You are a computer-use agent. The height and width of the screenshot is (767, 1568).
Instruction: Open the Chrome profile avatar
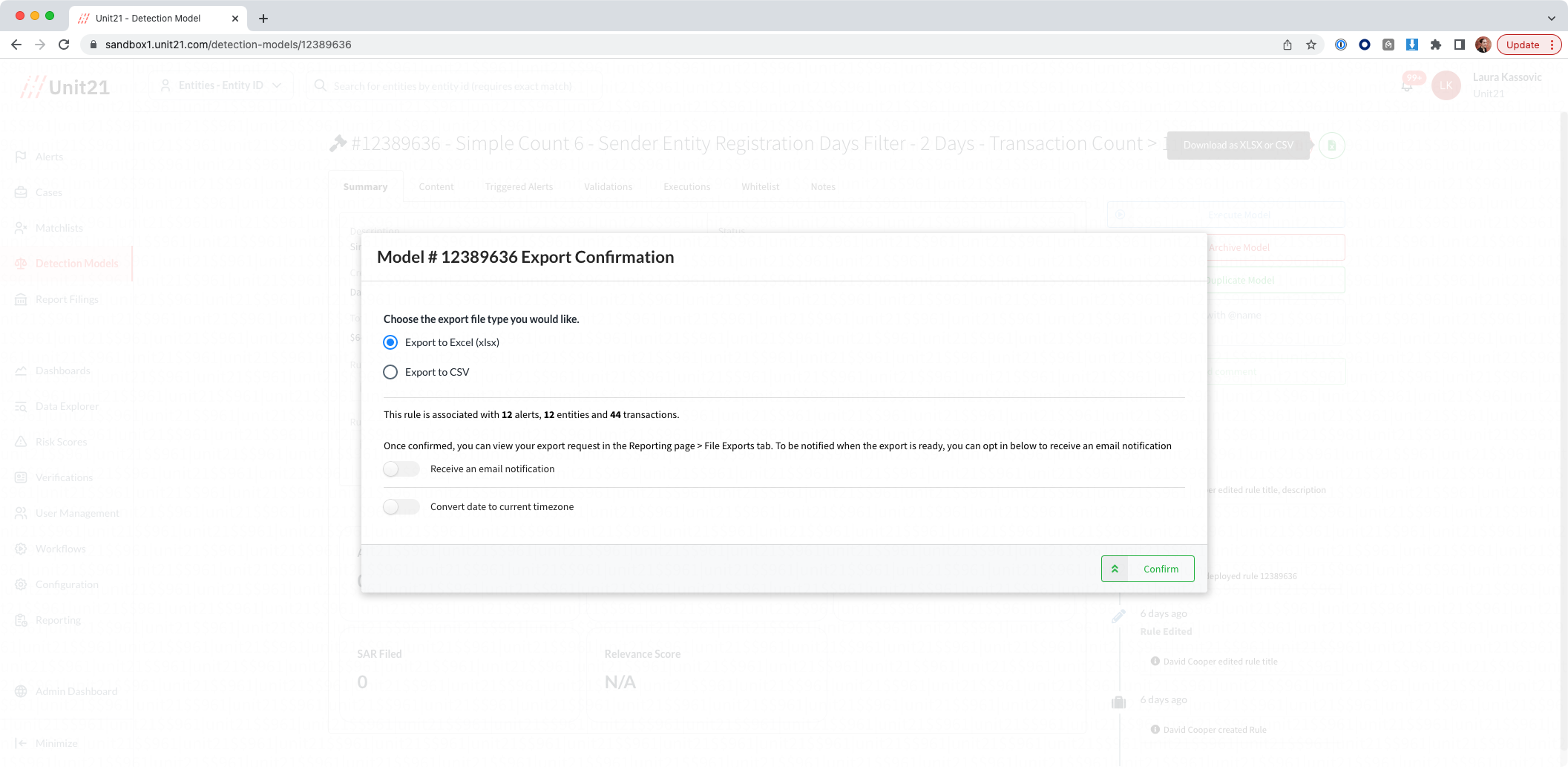coord(1483,45)
